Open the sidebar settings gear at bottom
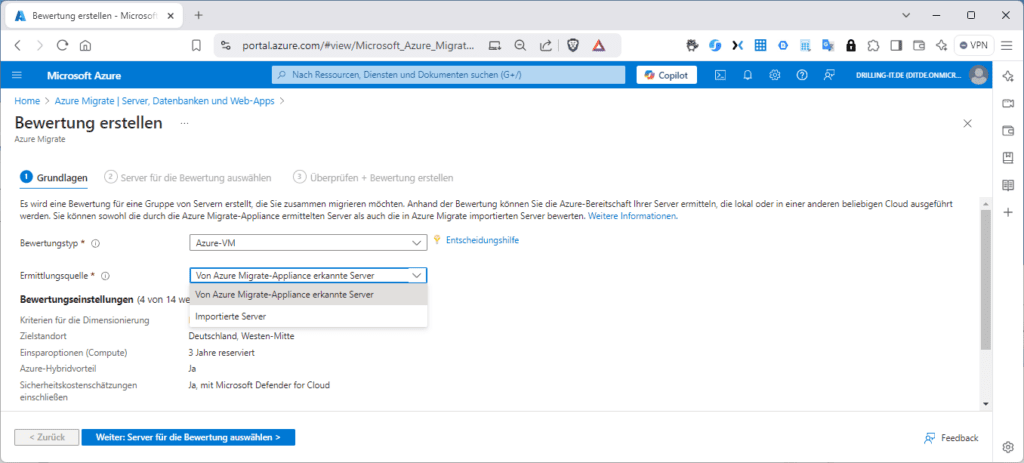Image resolution: width=1024 pixels, height=463 pixels. tap(1008, 447)
